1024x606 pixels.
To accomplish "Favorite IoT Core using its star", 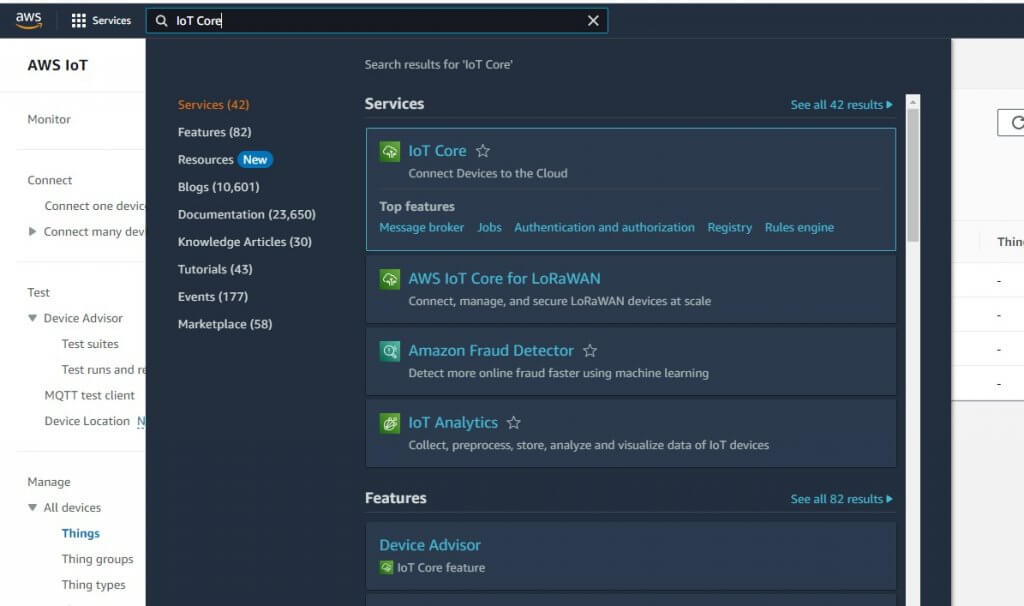I will pyautogui.click(x=482, y=150).
